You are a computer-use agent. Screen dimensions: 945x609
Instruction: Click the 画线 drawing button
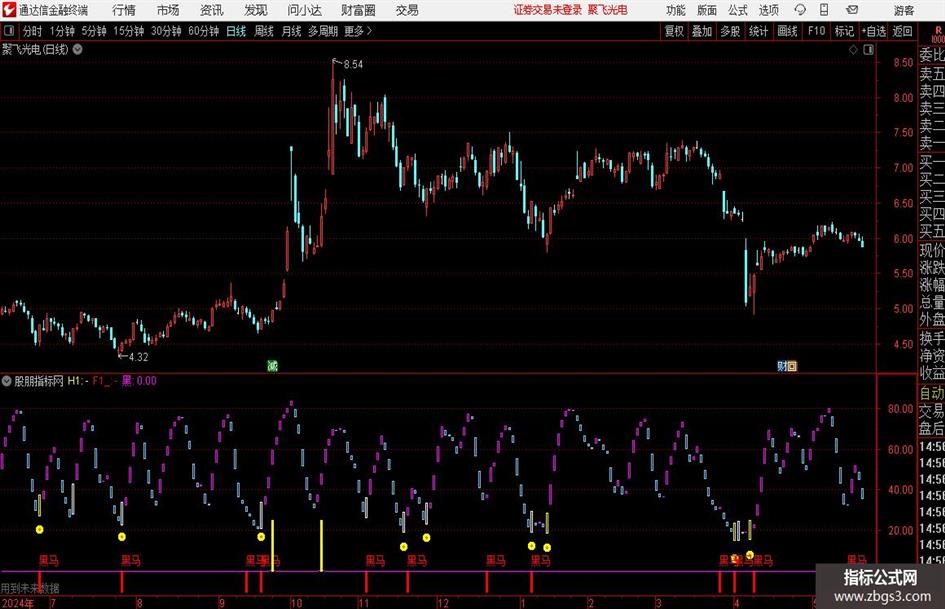[x=788, y=31]
